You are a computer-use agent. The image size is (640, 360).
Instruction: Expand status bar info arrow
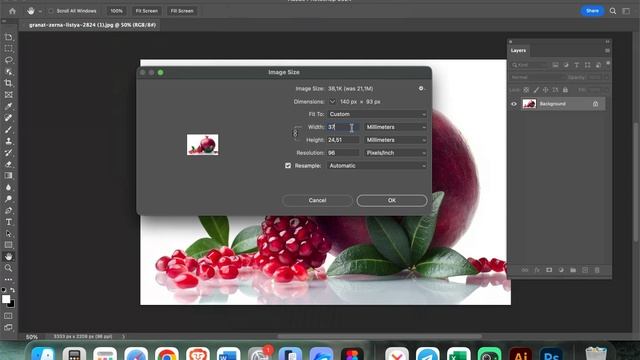tap(123, 337)
